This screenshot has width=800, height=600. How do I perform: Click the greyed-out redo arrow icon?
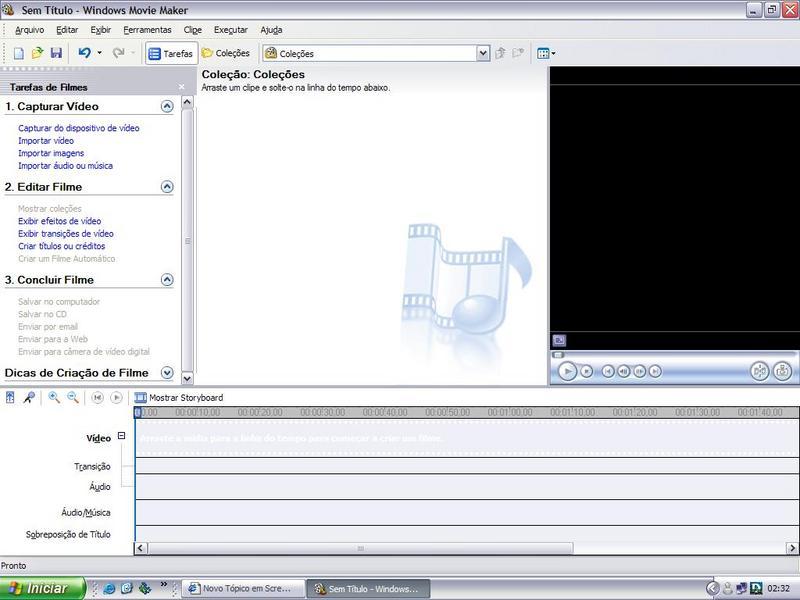pyautogui.click(x=118, y=53)
